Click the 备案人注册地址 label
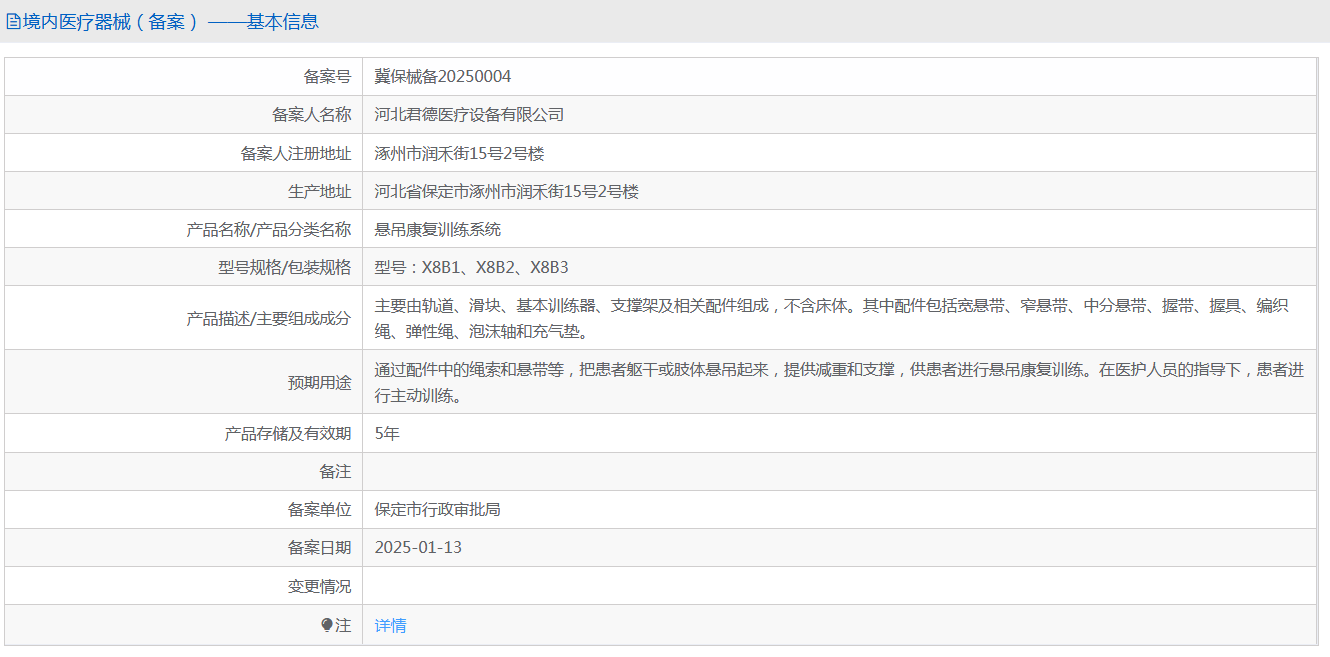1330x657 pixels. pos(296,153)
